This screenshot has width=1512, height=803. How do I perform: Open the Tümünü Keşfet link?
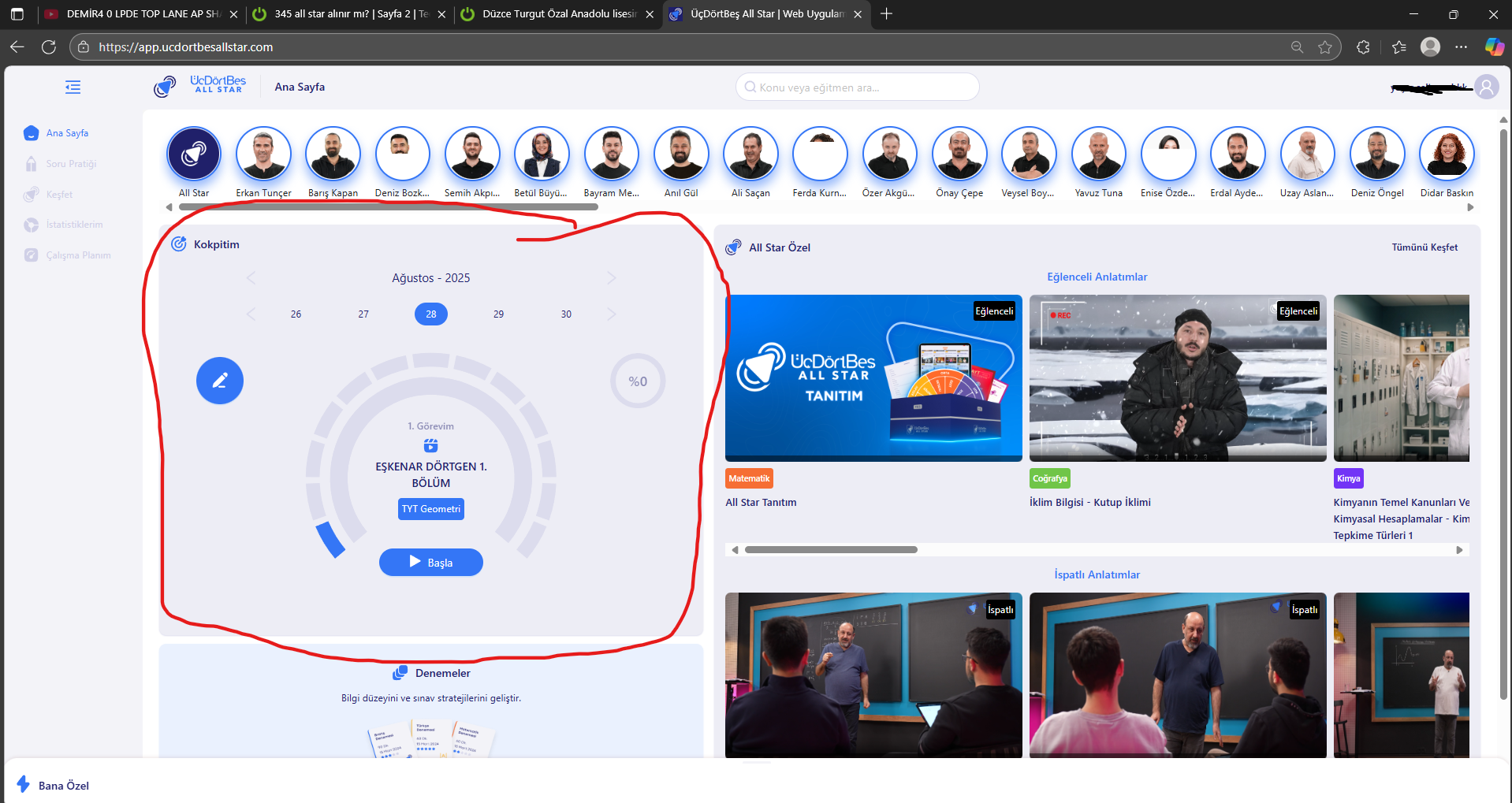[1424, 247]
